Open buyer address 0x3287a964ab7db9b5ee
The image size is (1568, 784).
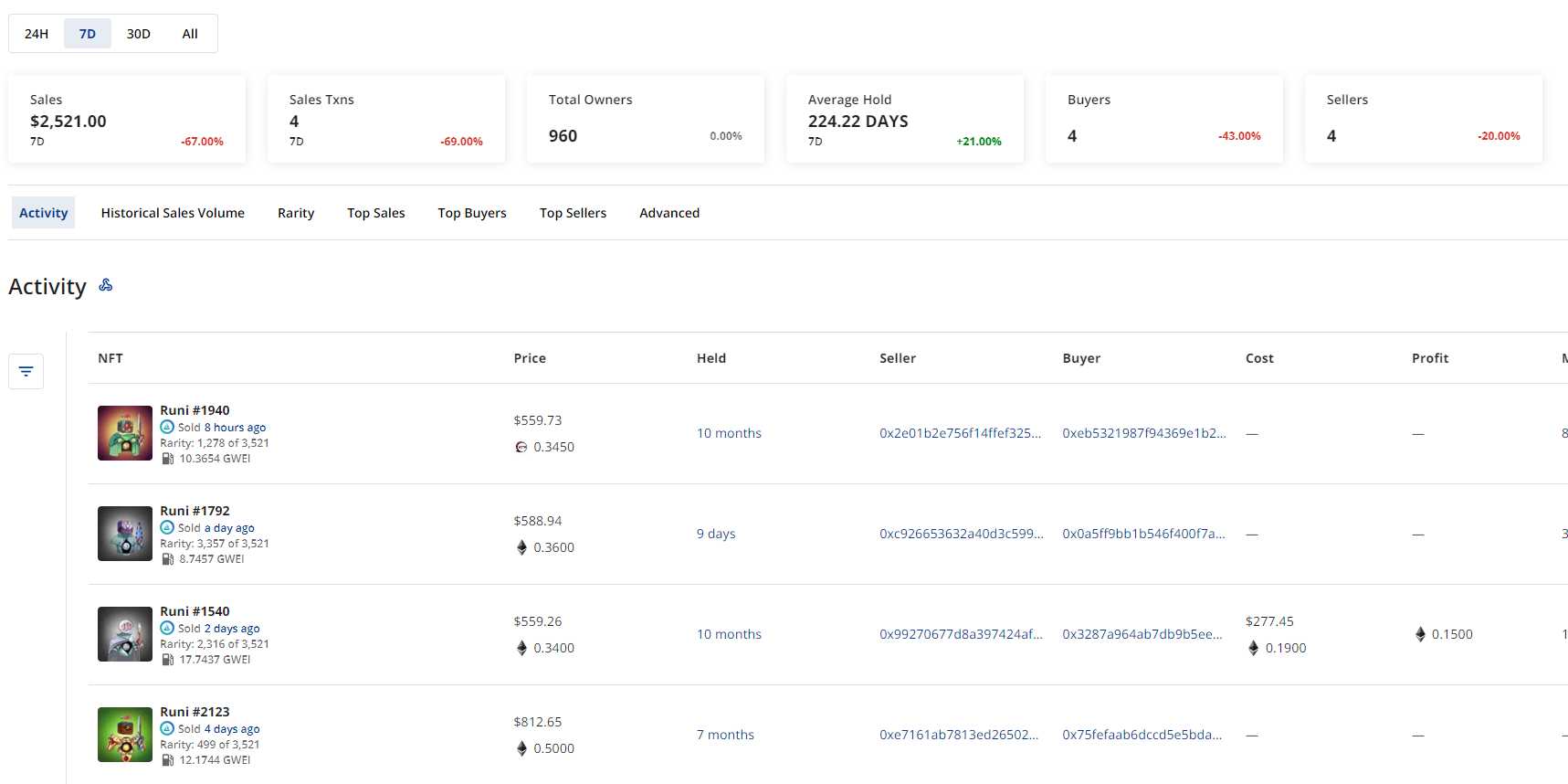click(1142, 634)
